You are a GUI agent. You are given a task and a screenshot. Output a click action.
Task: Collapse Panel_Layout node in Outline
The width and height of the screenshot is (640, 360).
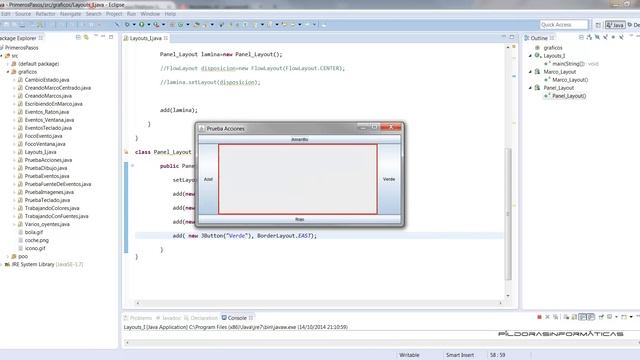click(531, 88)
